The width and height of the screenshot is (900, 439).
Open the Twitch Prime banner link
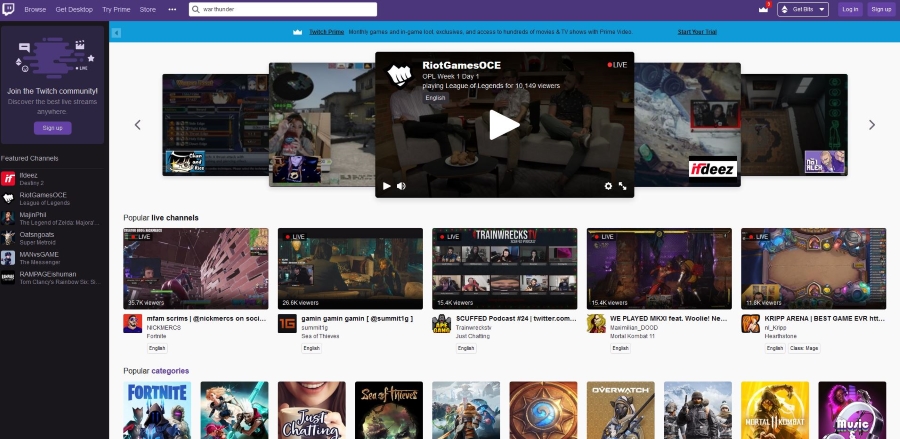pos(327,32)
